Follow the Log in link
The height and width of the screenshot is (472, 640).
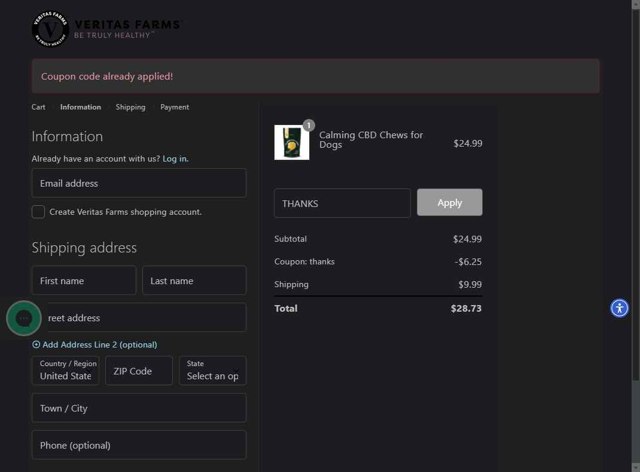pyautogui.click(x=175, y=159)
